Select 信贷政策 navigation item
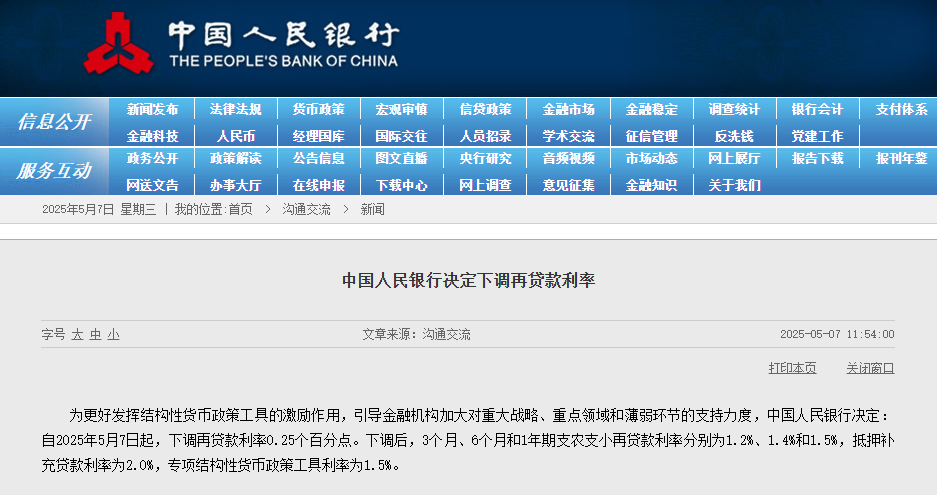 point(485,109)
